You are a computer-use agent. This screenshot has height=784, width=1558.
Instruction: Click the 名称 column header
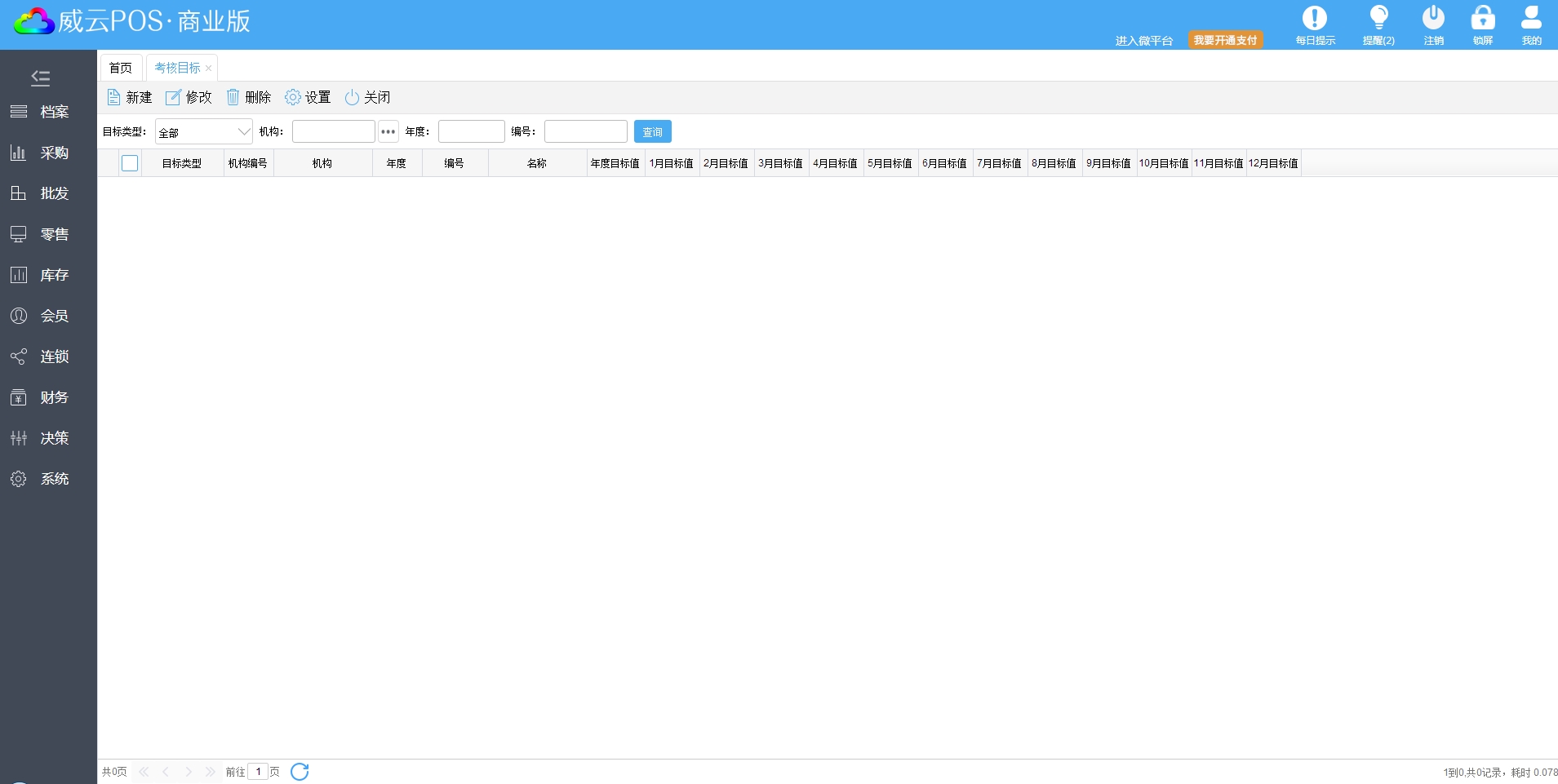537,163
